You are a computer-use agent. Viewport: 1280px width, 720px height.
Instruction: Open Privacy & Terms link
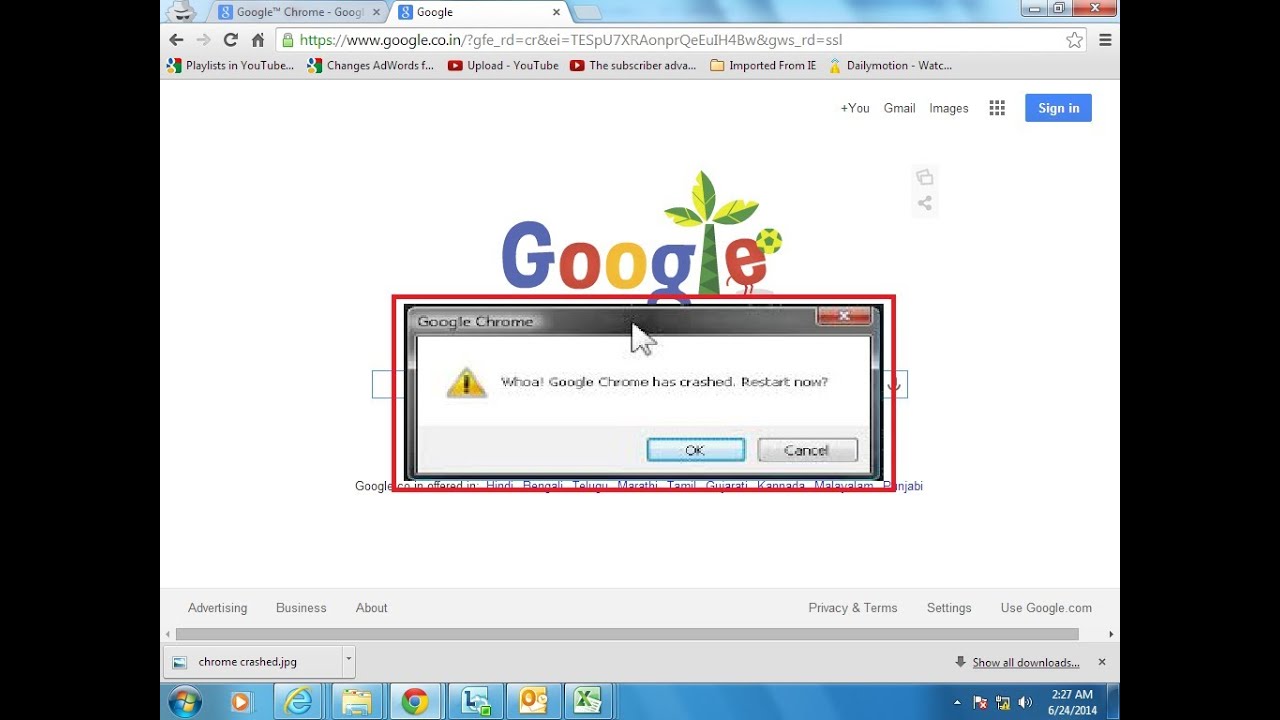[x=853, y=608]
